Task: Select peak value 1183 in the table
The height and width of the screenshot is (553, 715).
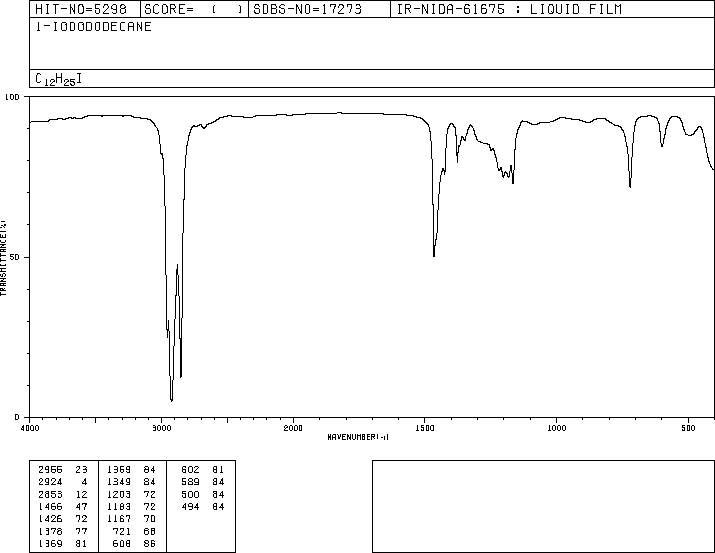Action: click(x=119, y=507)
